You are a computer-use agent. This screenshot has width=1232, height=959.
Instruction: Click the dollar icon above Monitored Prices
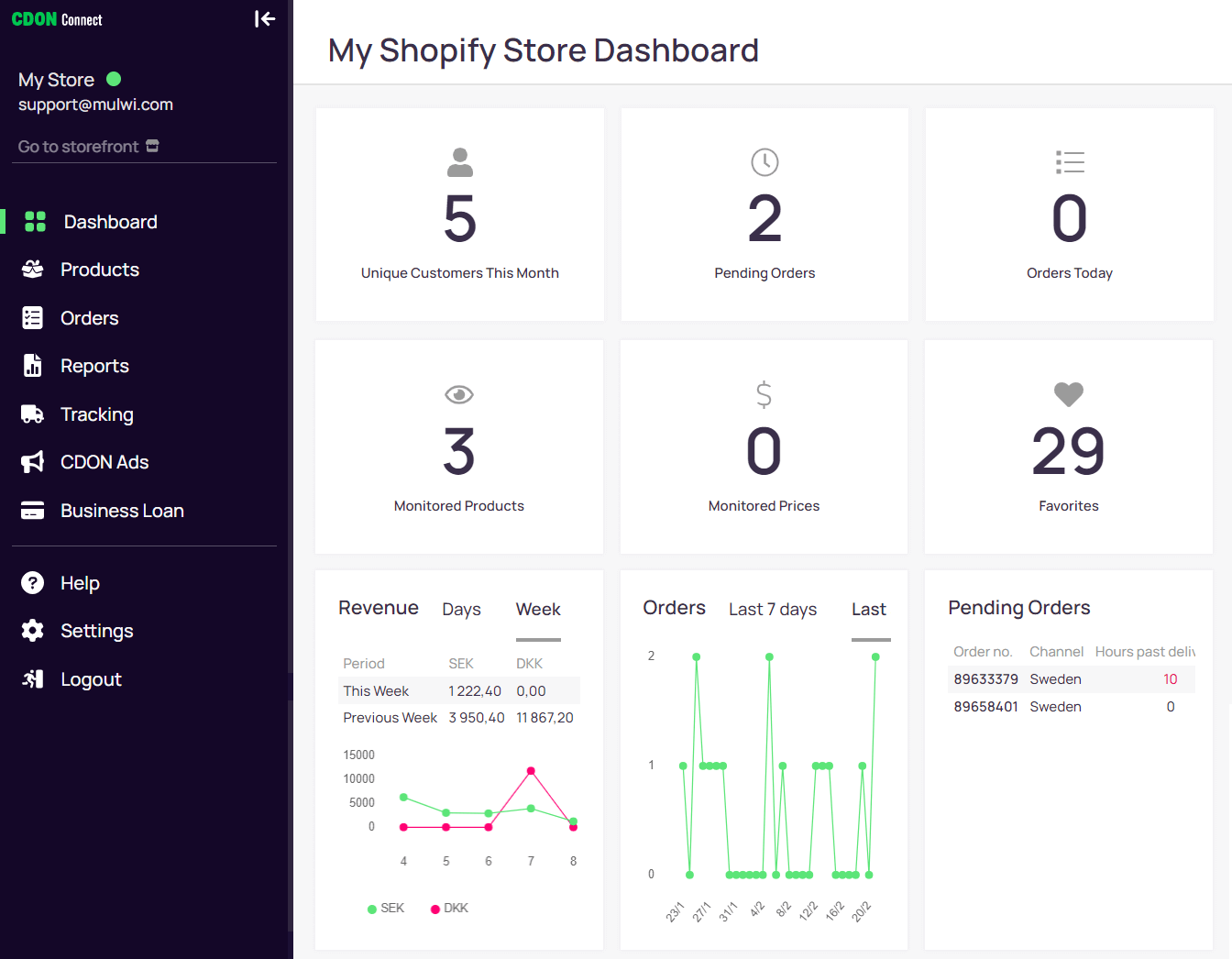[x=764, y=394]
